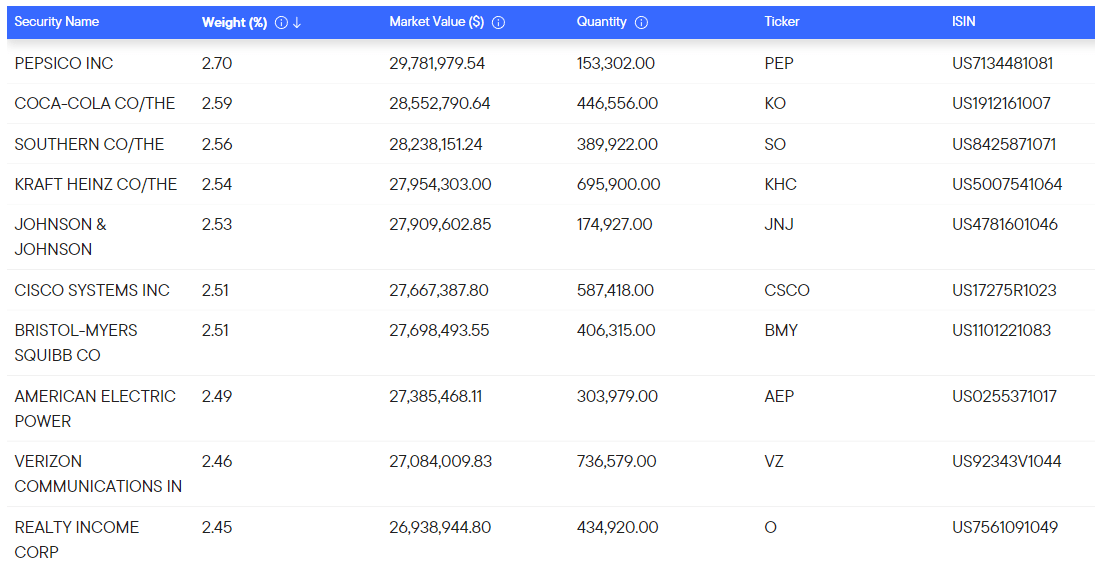Click the VZ ticker

pos(774,461)
